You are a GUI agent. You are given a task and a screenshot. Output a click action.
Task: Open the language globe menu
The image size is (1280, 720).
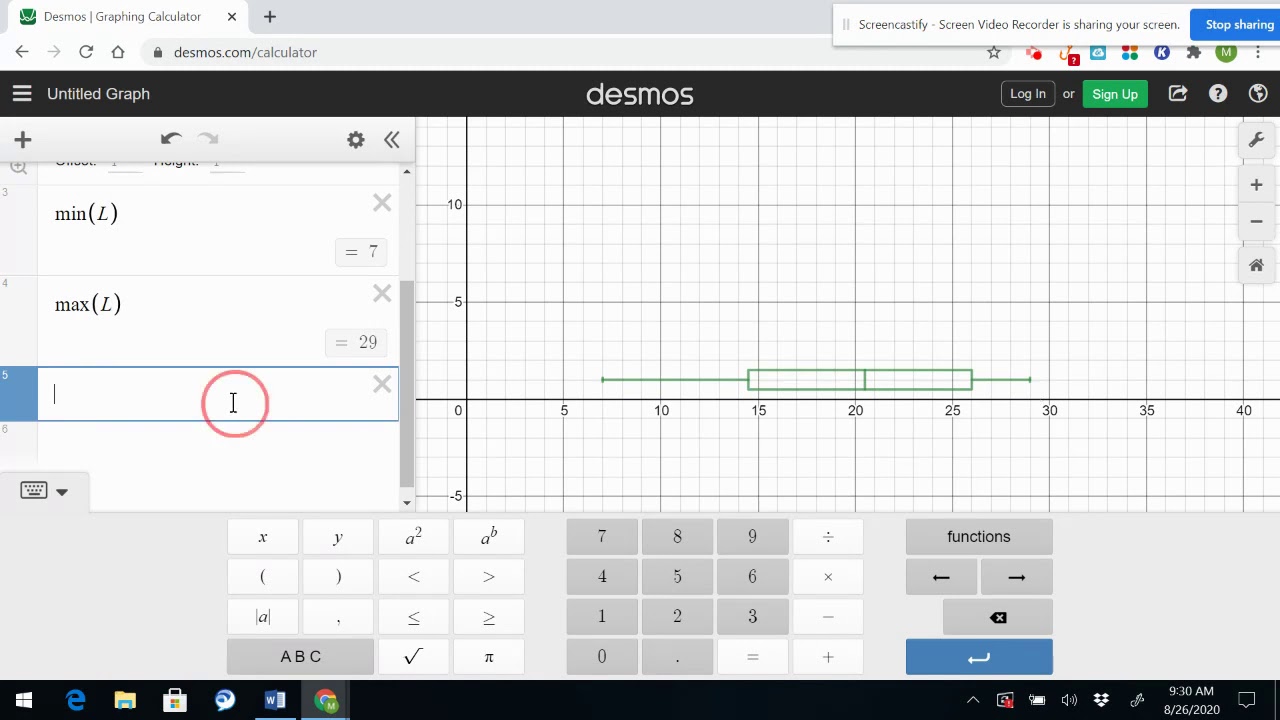[1258, 94]
